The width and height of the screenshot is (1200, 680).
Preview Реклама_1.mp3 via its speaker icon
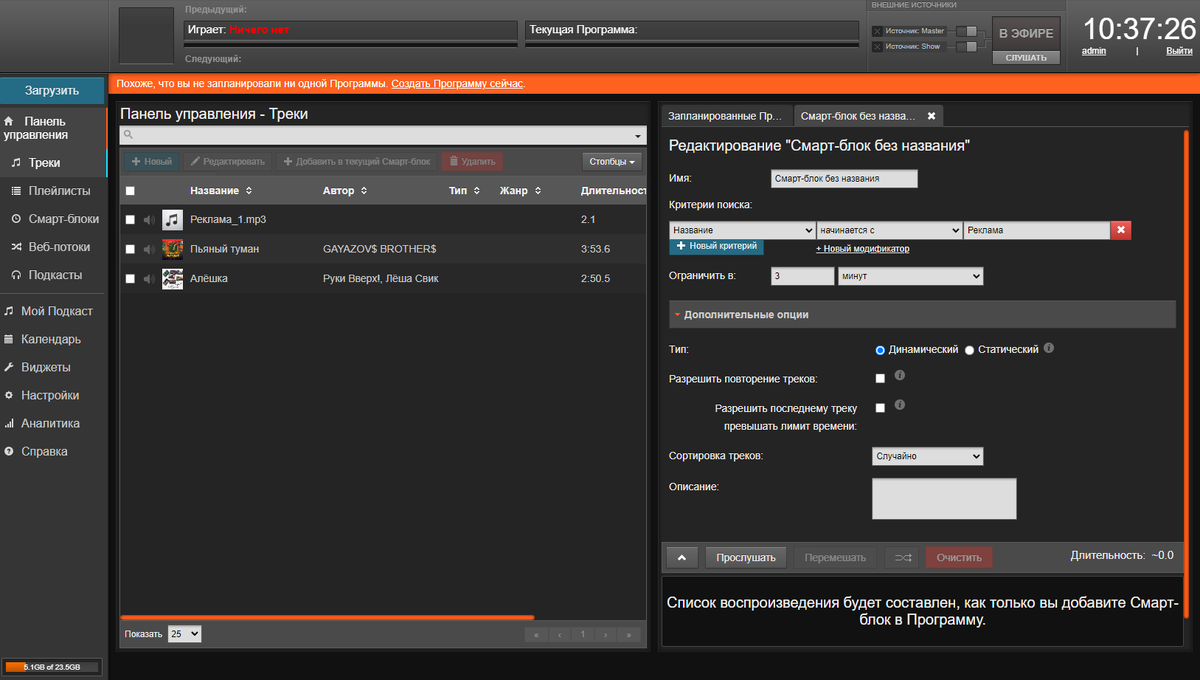pyautogui.click(x=148, y=220)
